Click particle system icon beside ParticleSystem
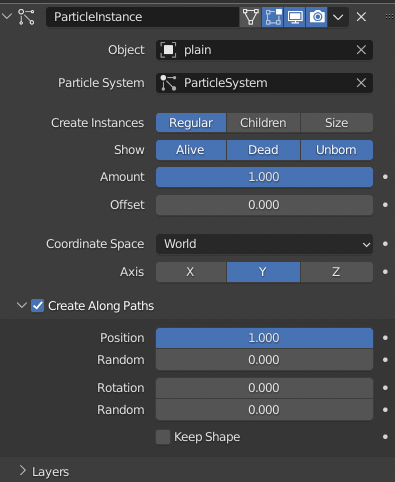This screenshot has height=482, width=395. point(168,83)
